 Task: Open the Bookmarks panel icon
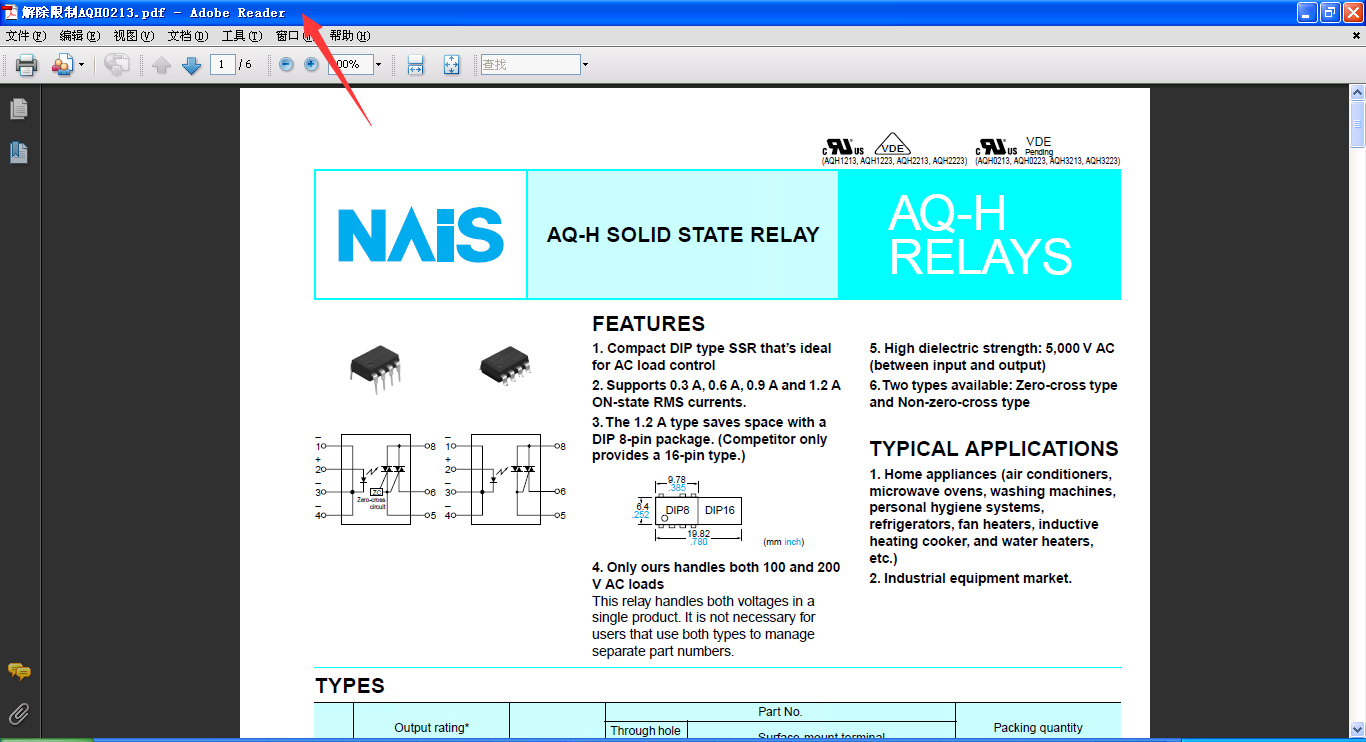click(19, 152)
